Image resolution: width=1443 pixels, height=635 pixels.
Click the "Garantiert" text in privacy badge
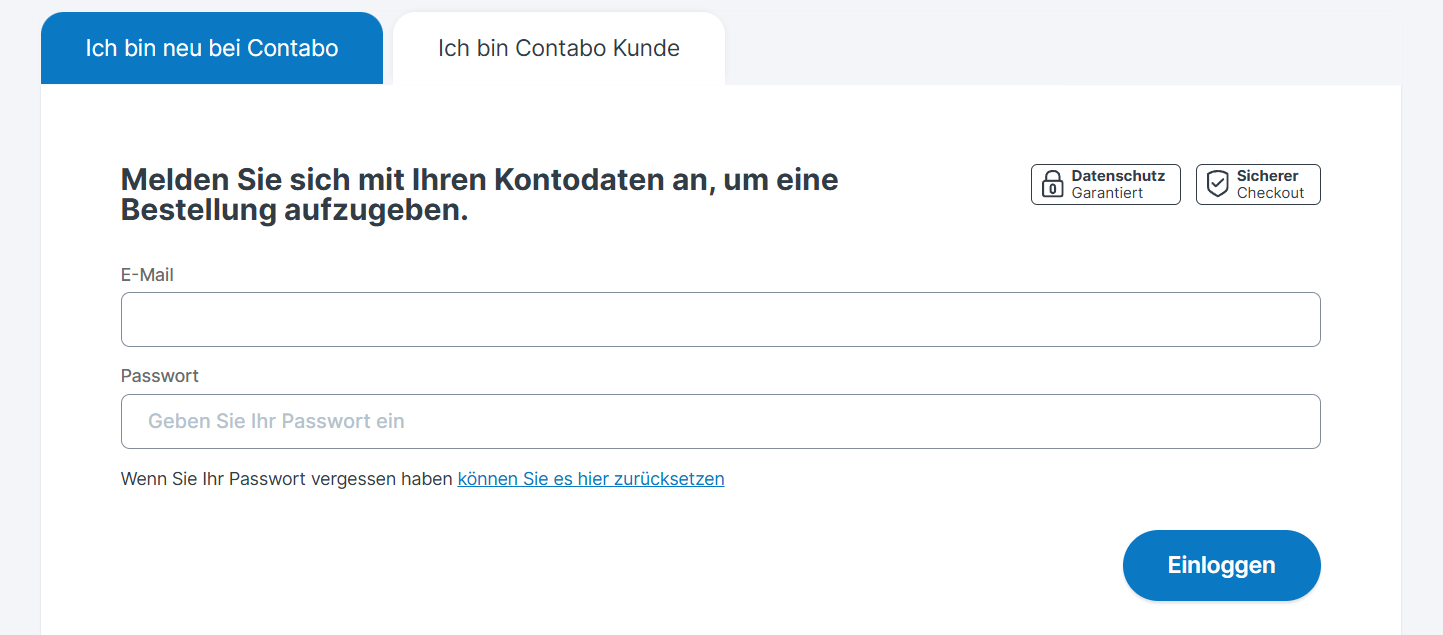click(x=1107, y=193)
